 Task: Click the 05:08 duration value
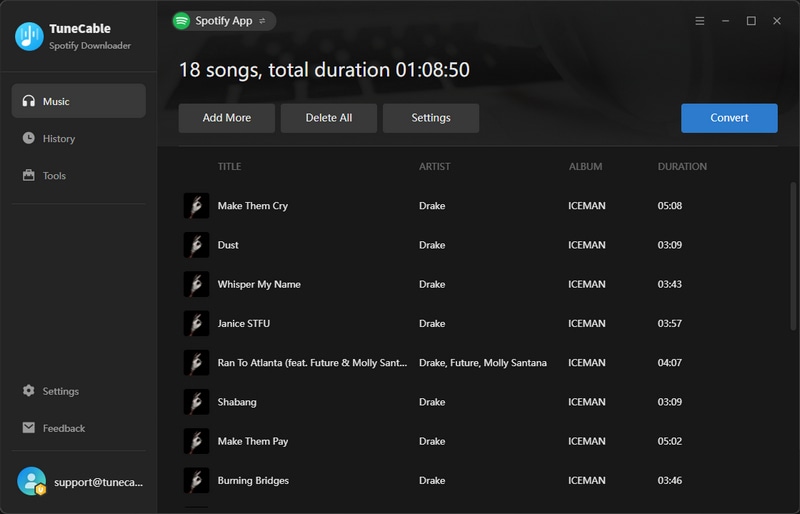[670, 206]
